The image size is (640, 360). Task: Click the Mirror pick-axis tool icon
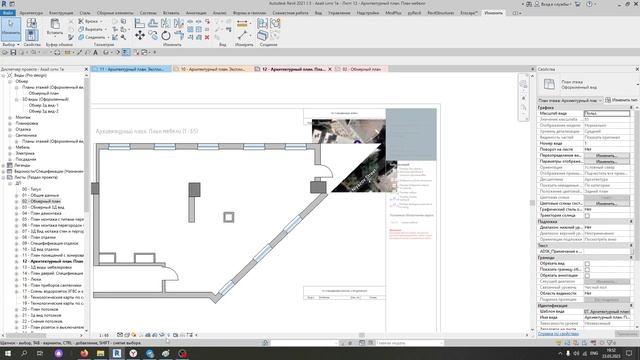tap(166, 23)
